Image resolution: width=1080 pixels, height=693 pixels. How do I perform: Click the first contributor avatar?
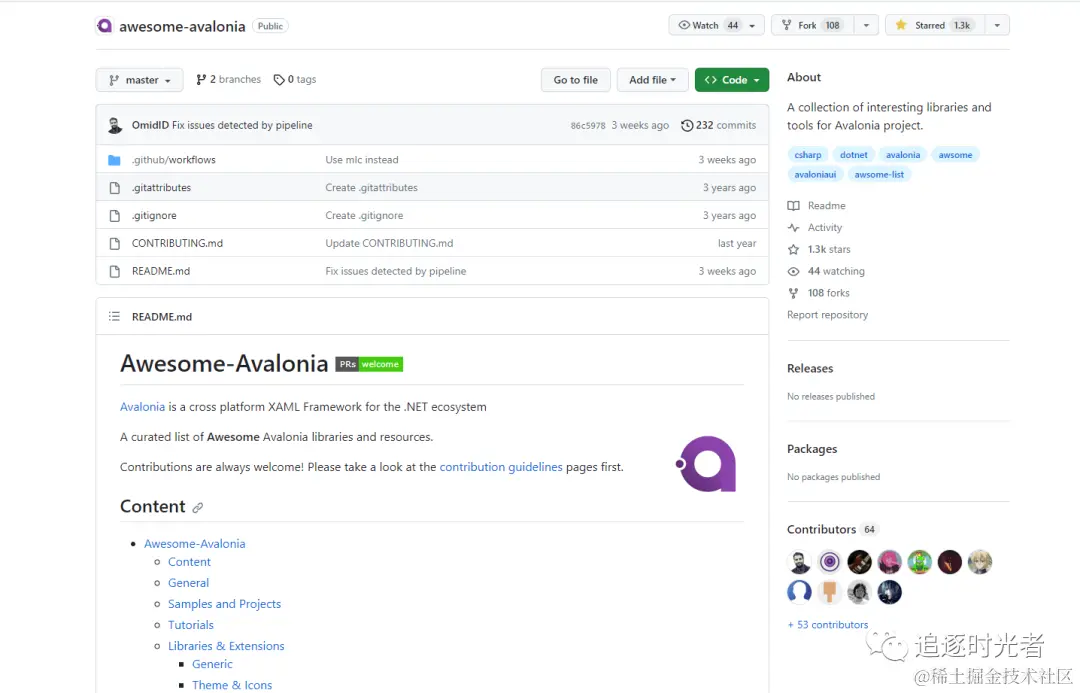point(800,562)
